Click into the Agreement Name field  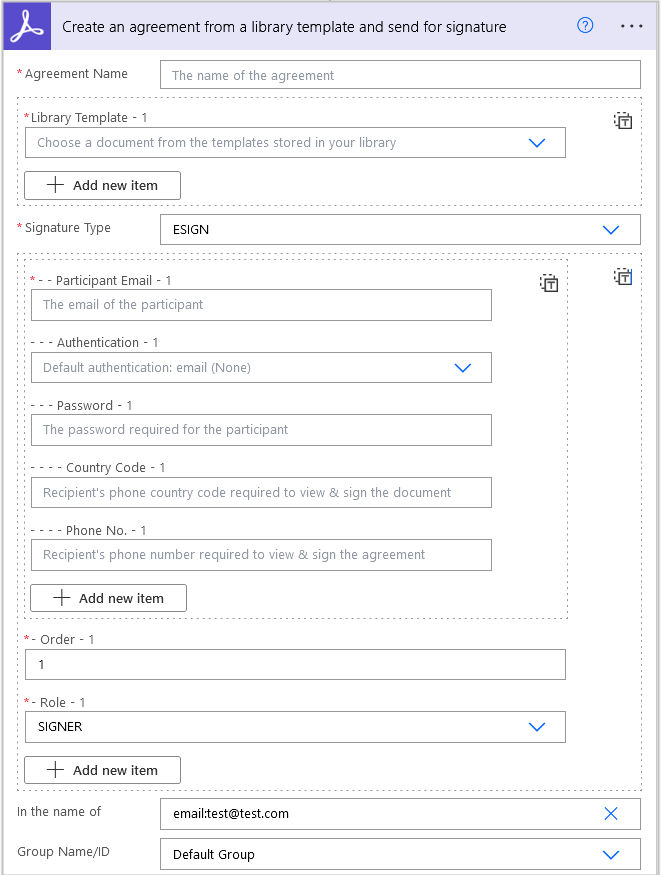[x=400, y=74]
